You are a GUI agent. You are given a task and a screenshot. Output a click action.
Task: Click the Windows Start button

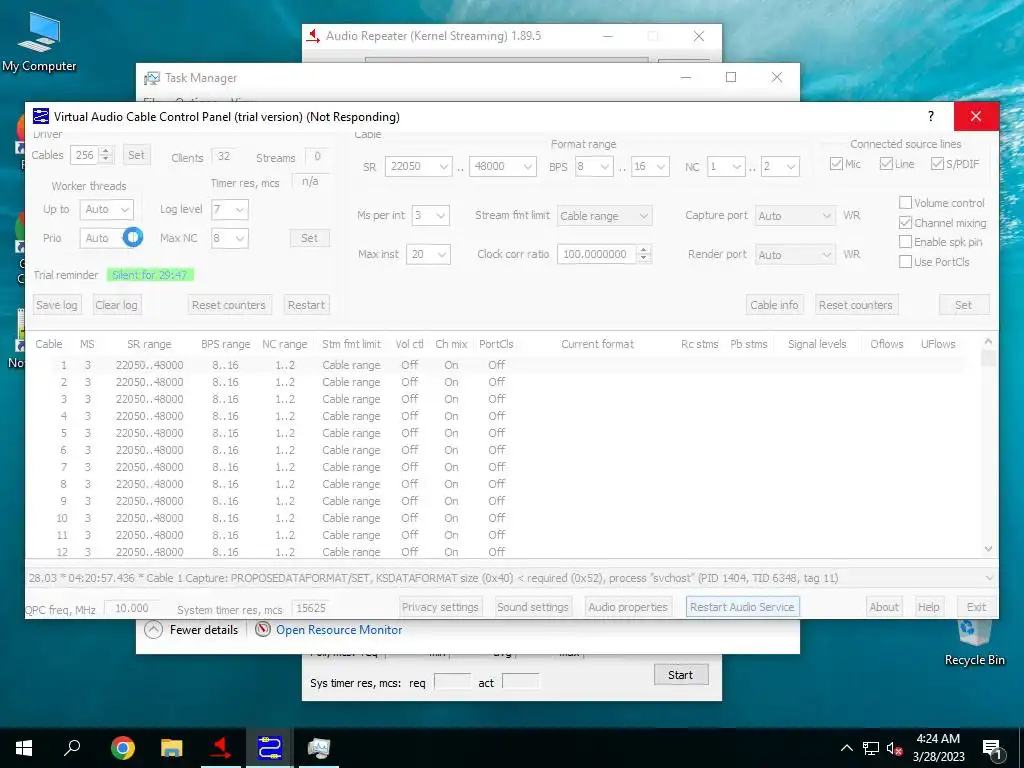(x=24, y=748)
